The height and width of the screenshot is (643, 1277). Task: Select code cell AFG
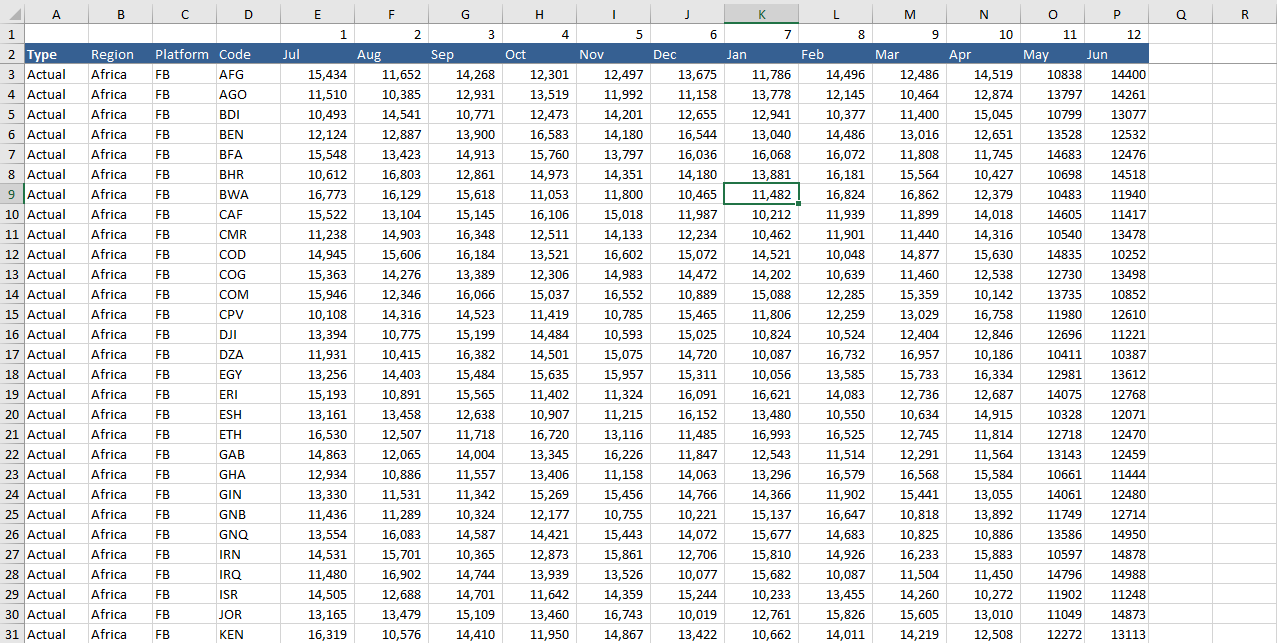click(x=248, y=74)
